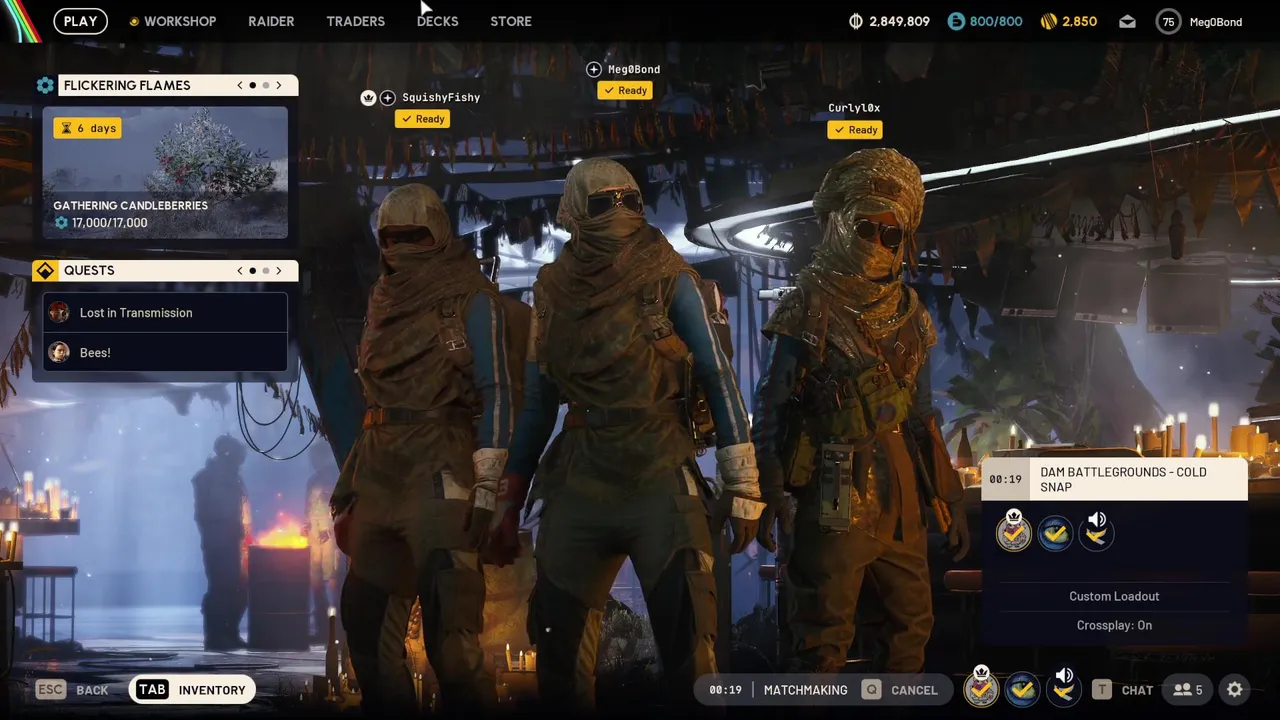This screenshot has height=720, width=1280.
Task: Click the coin currency balance 2.849.809
Action: 889,21
